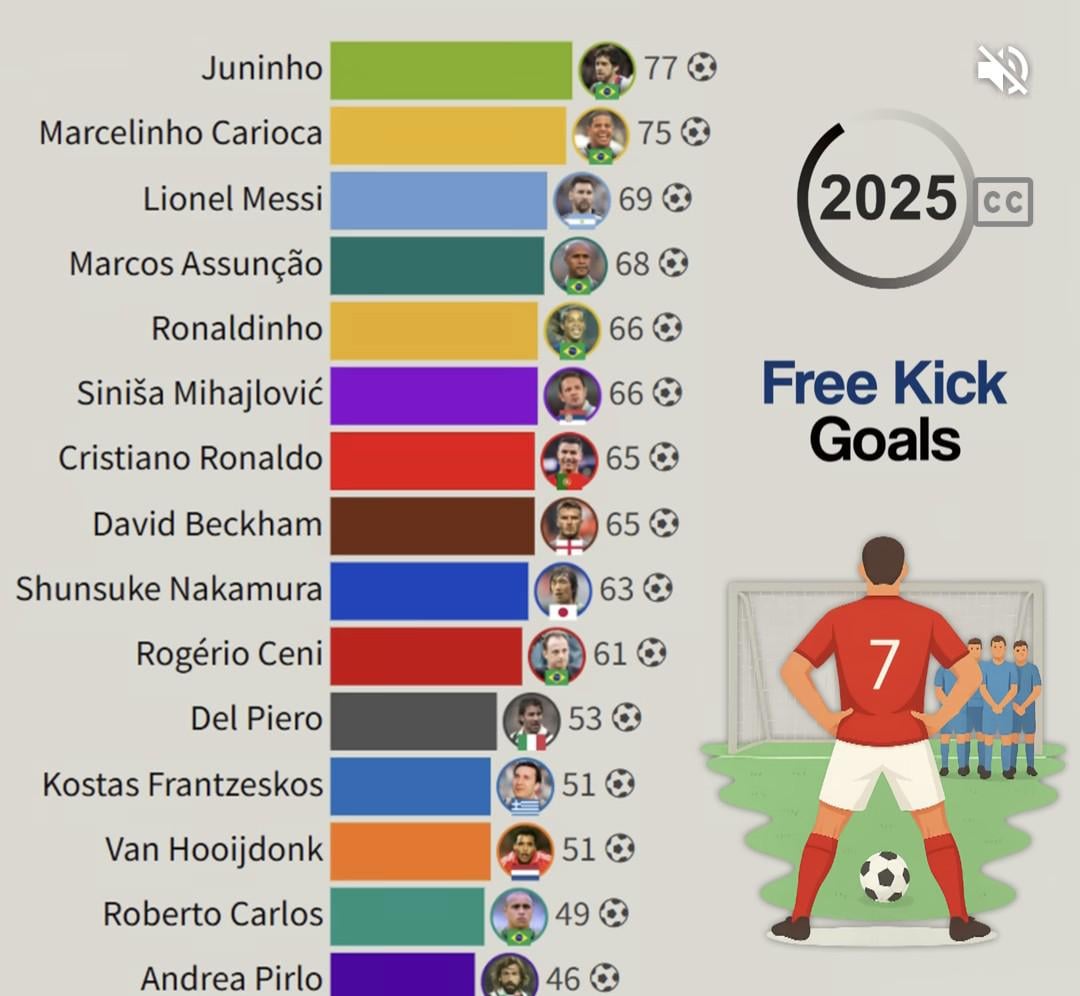Click the green Juninho bar

point(451,70)
